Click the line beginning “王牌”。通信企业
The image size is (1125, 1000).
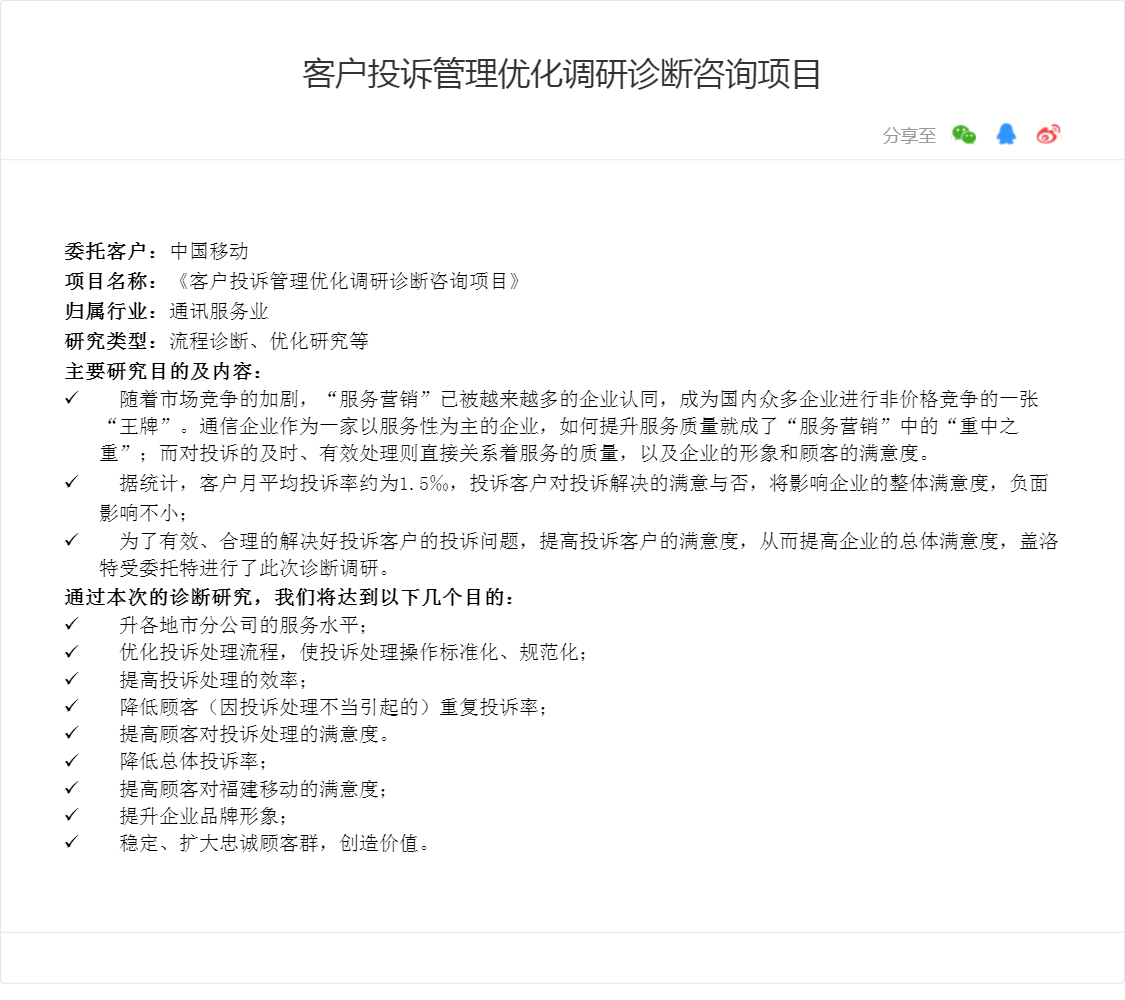[x=559, y=427]
